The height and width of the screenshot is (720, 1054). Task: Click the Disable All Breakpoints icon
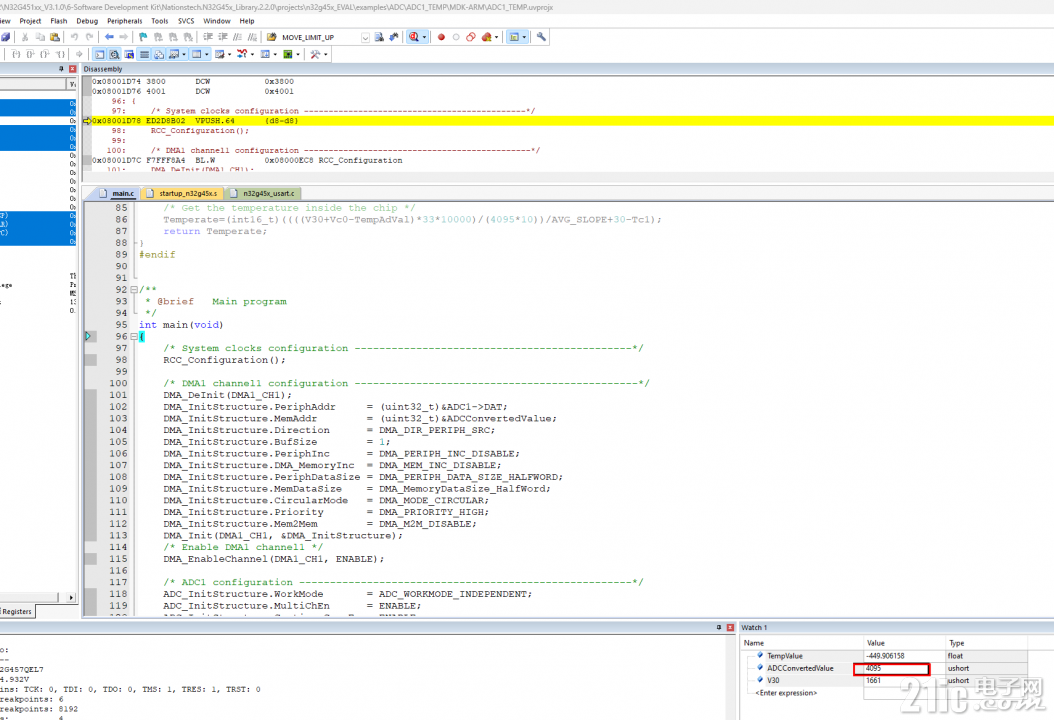471,37
